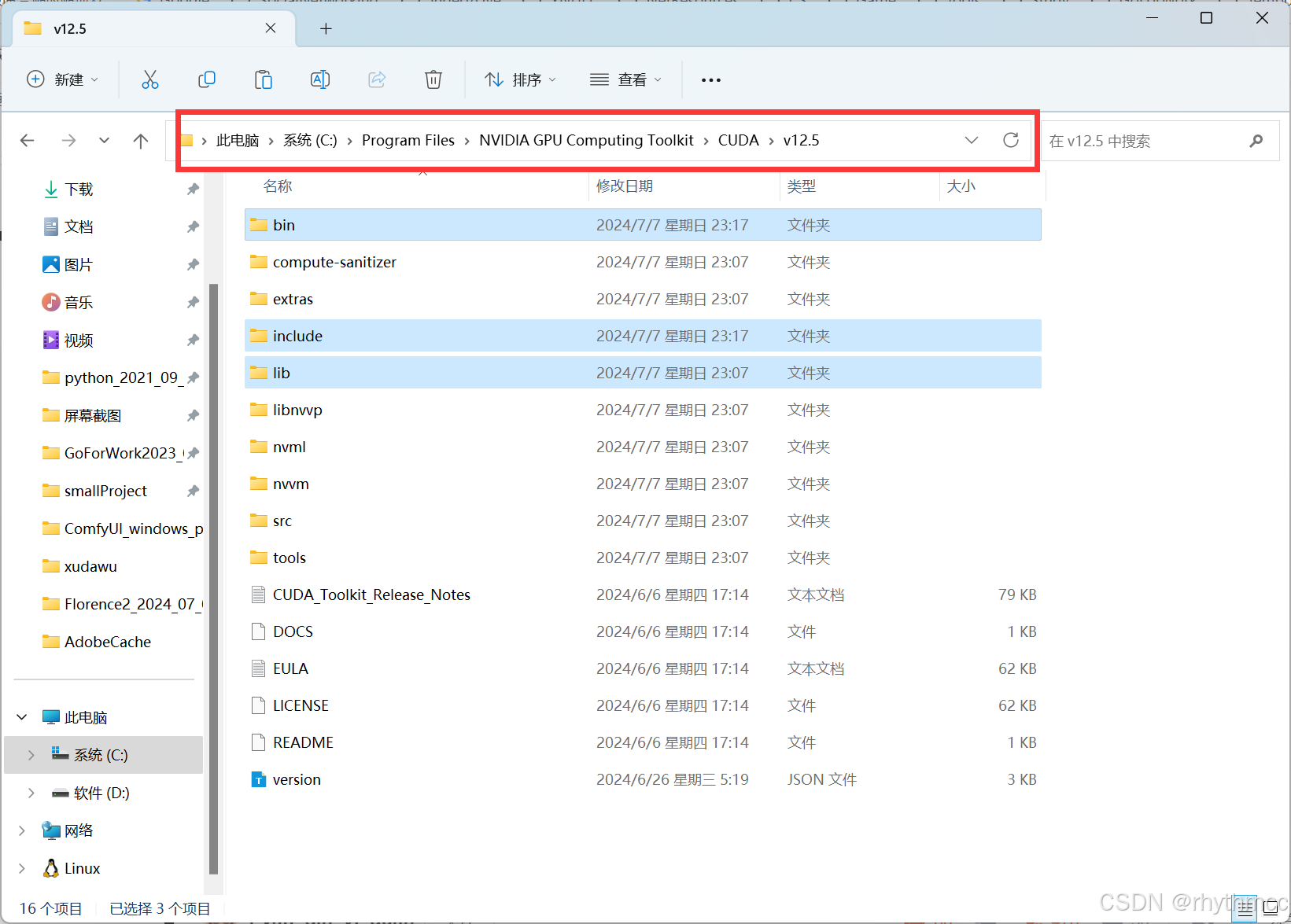1291x924 pixels.
Task: Click the Delete trash icon
Action: 433,79
